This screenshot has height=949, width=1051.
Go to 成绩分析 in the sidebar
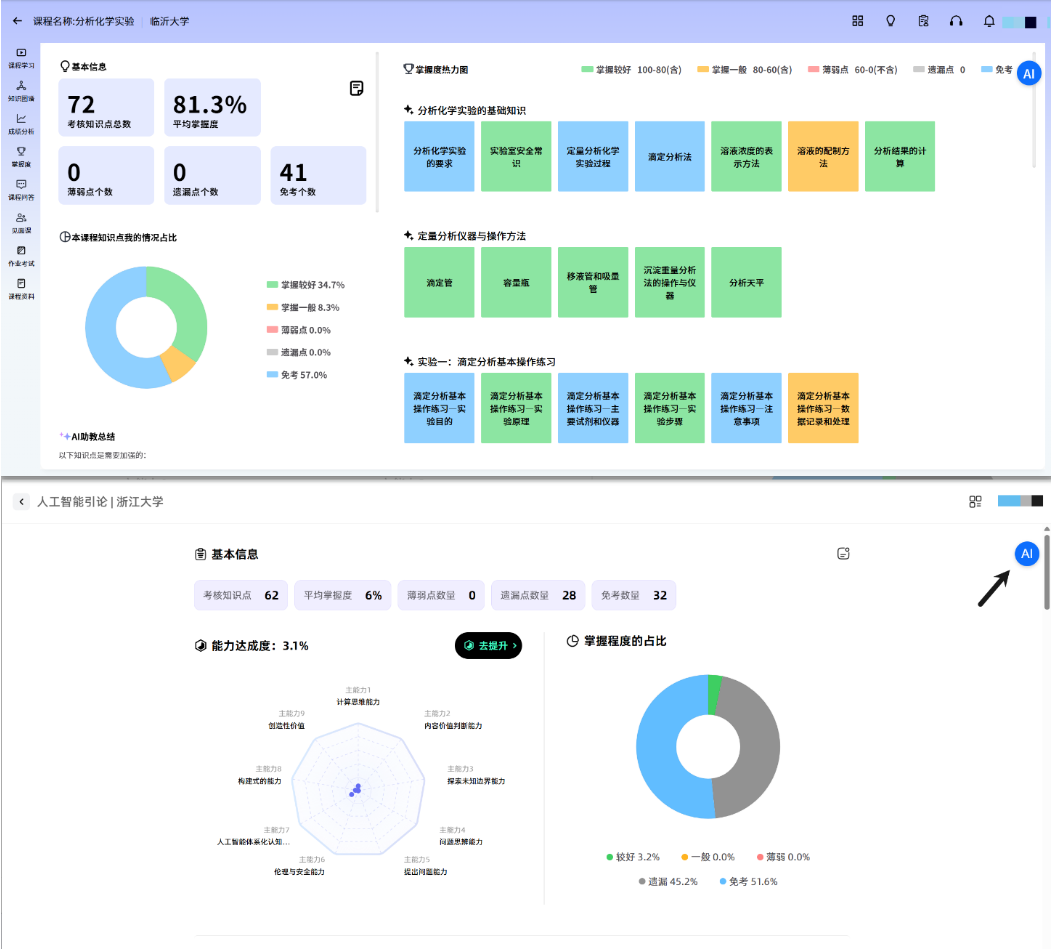click(x=21, y=123)
